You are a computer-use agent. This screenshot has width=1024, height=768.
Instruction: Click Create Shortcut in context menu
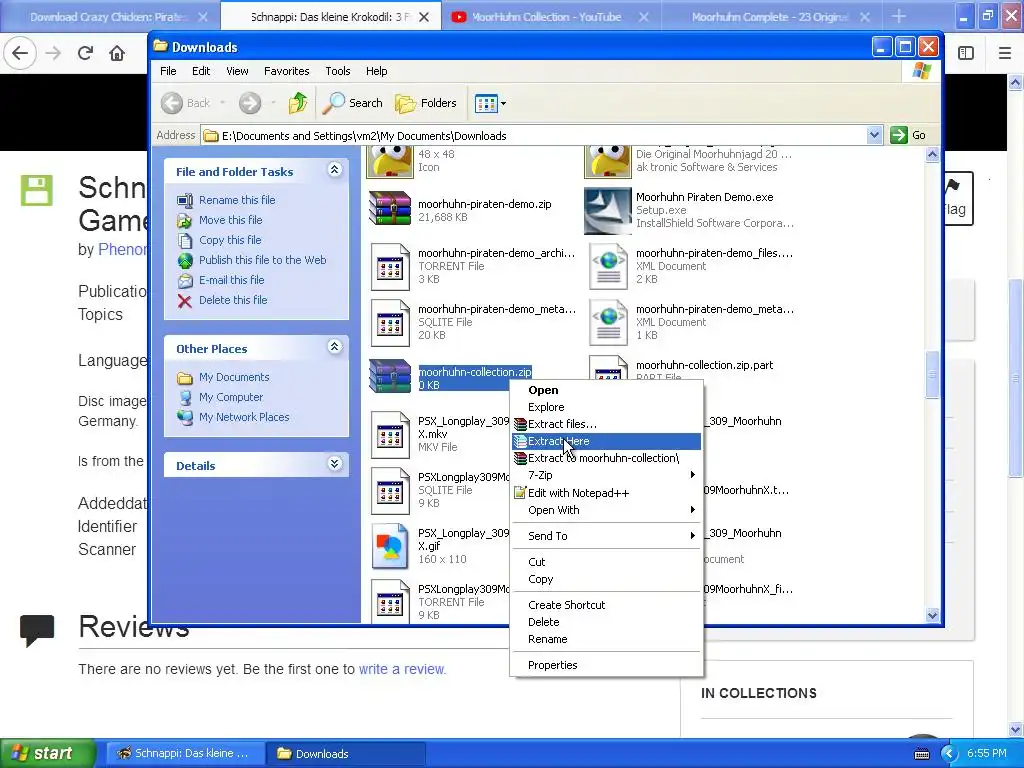pyautogui.click(x=606, y=605)
